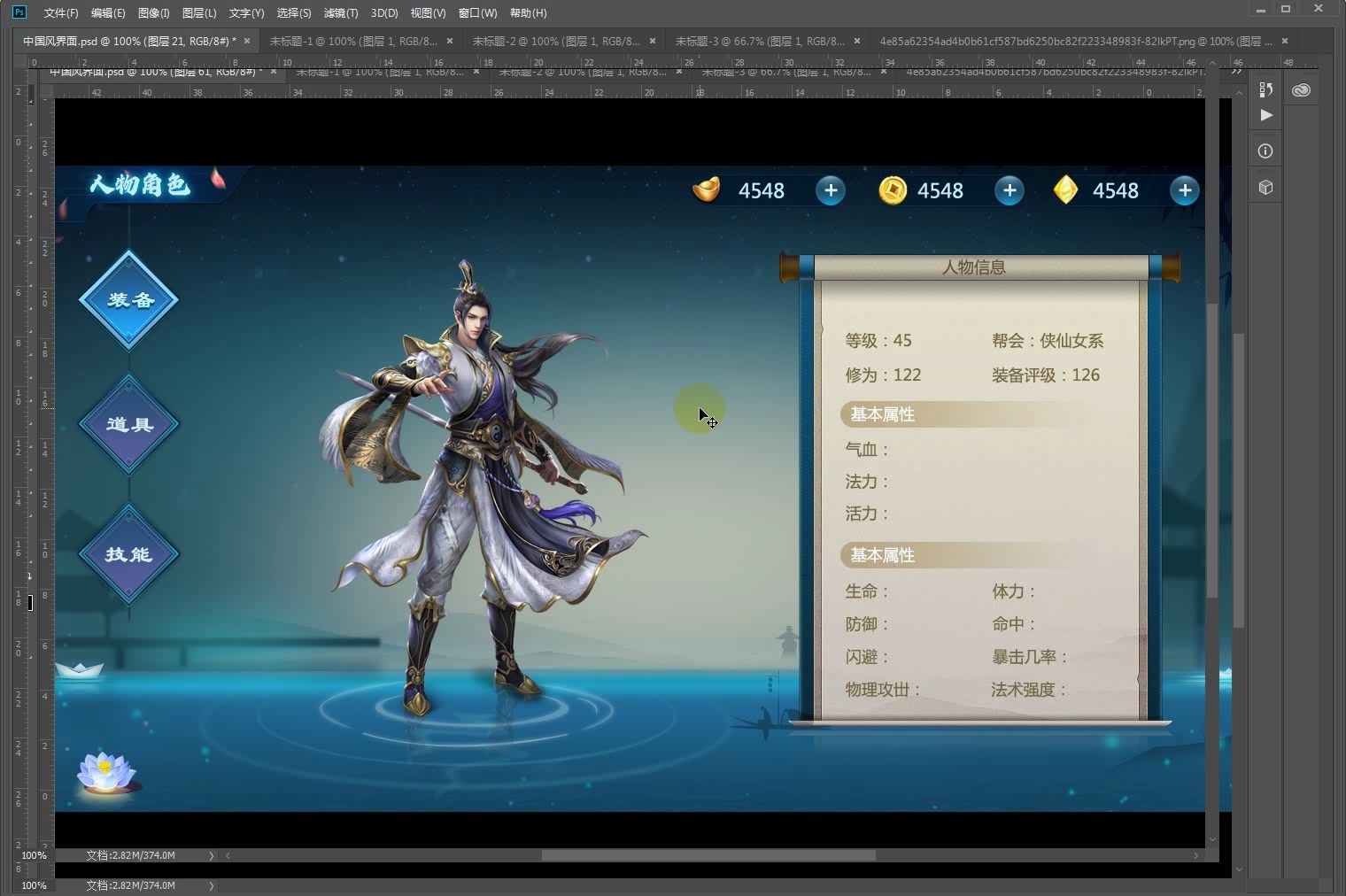Open the 选择(S) menu
The width and height of the screenshot is (1346, 896).
pyautogui.click(x=294, y=12)
